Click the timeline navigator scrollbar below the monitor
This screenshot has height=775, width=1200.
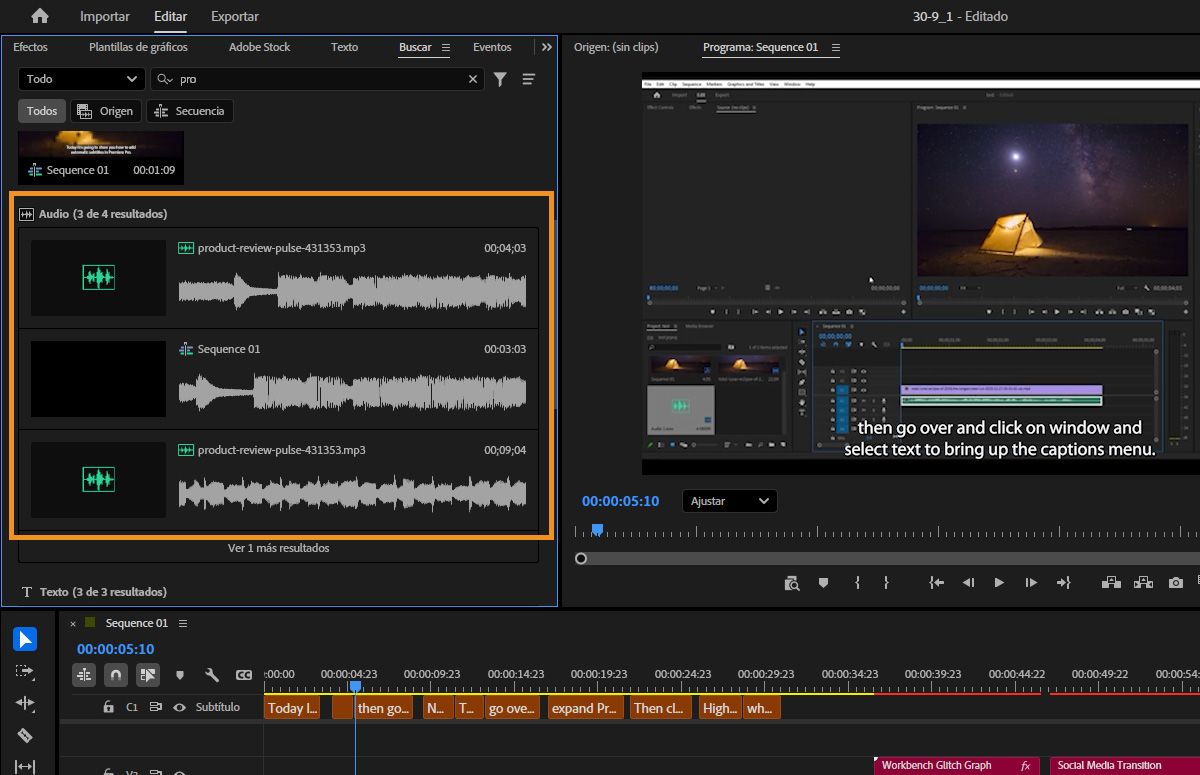tap(885, 558)
